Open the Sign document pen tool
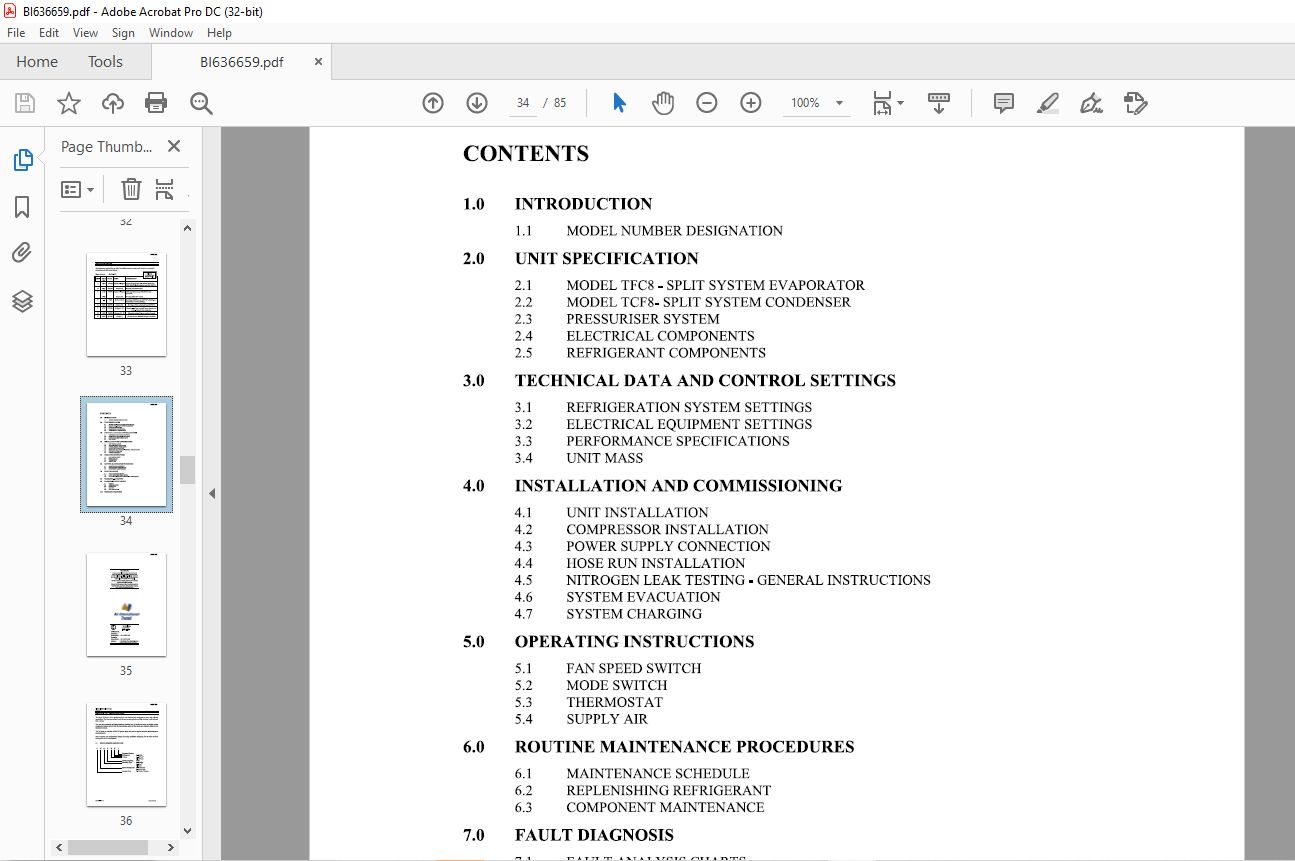The width and height of the screenshot is (1295, 861). 1091,103
